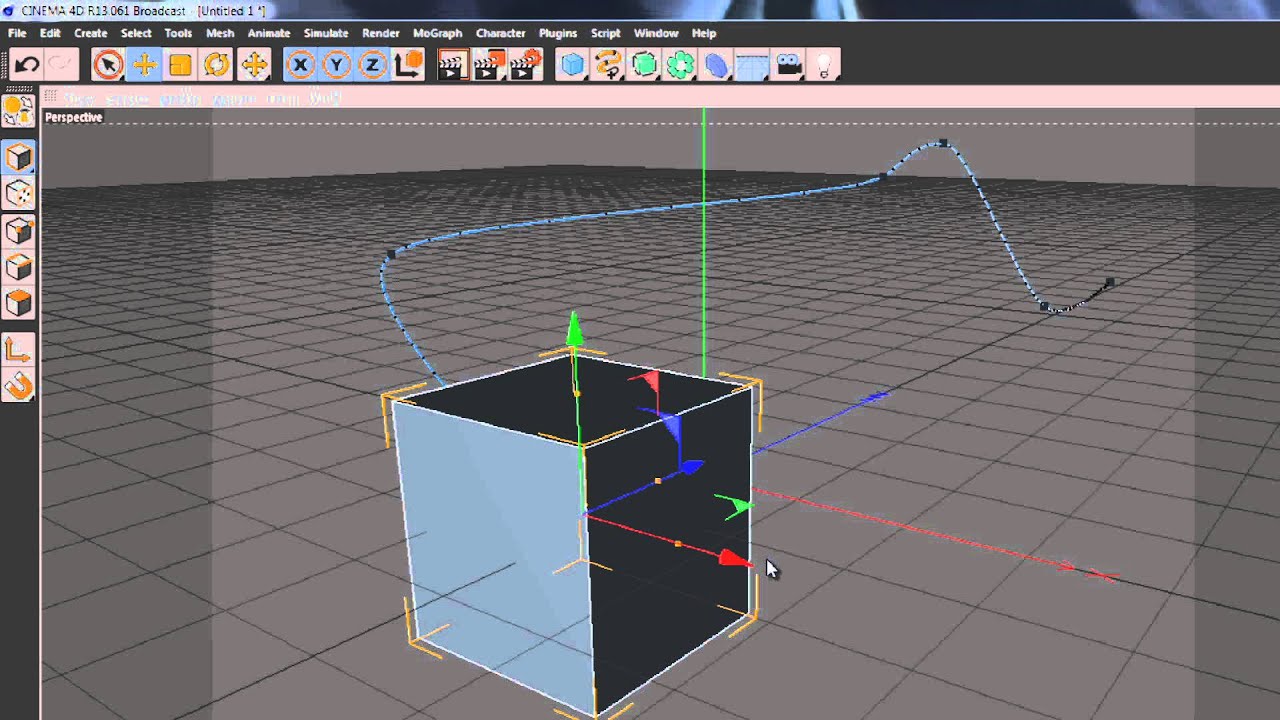The width and height of the screenshot is (1280, 720).
Task: Open the Mesh menu
Action: (220, 33)
